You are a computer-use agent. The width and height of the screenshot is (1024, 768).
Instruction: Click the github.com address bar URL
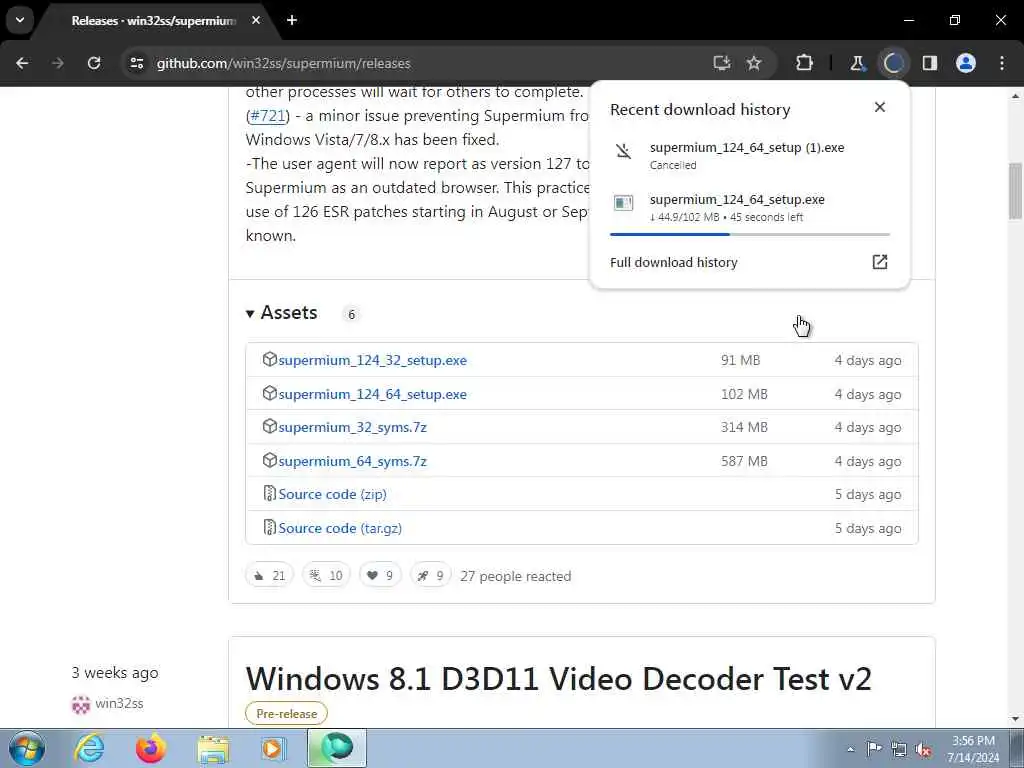pyautogui.click(x=283, y=63)
